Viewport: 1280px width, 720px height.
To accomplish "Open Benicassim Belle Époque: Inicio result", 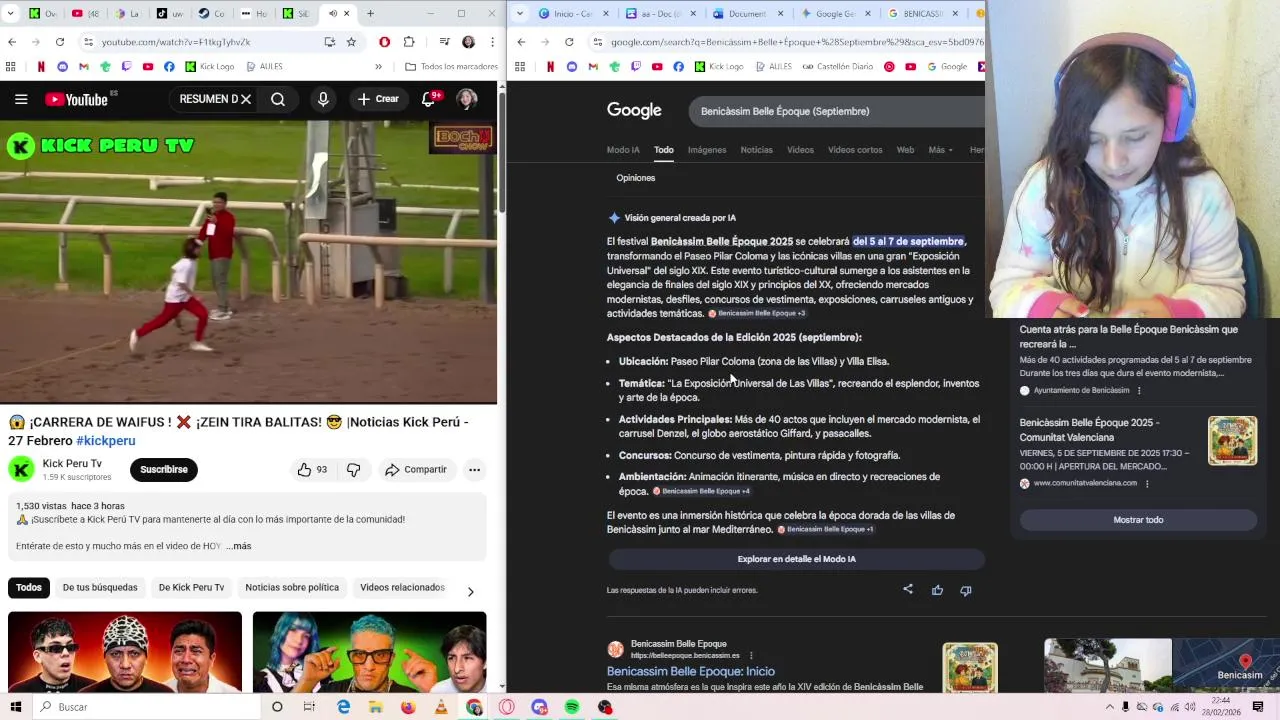I will pyautogui.click(x=691, y=671).
